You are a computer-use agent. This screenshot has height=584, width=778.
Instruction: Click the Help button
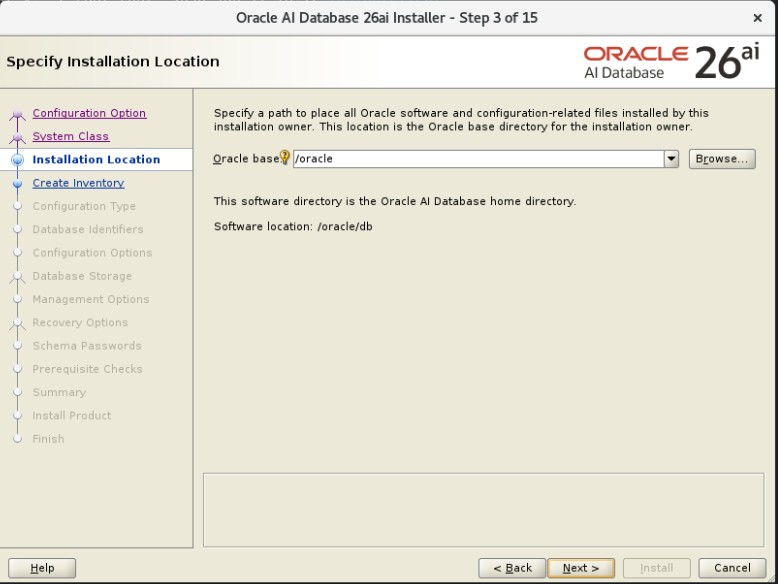[42, 568]
